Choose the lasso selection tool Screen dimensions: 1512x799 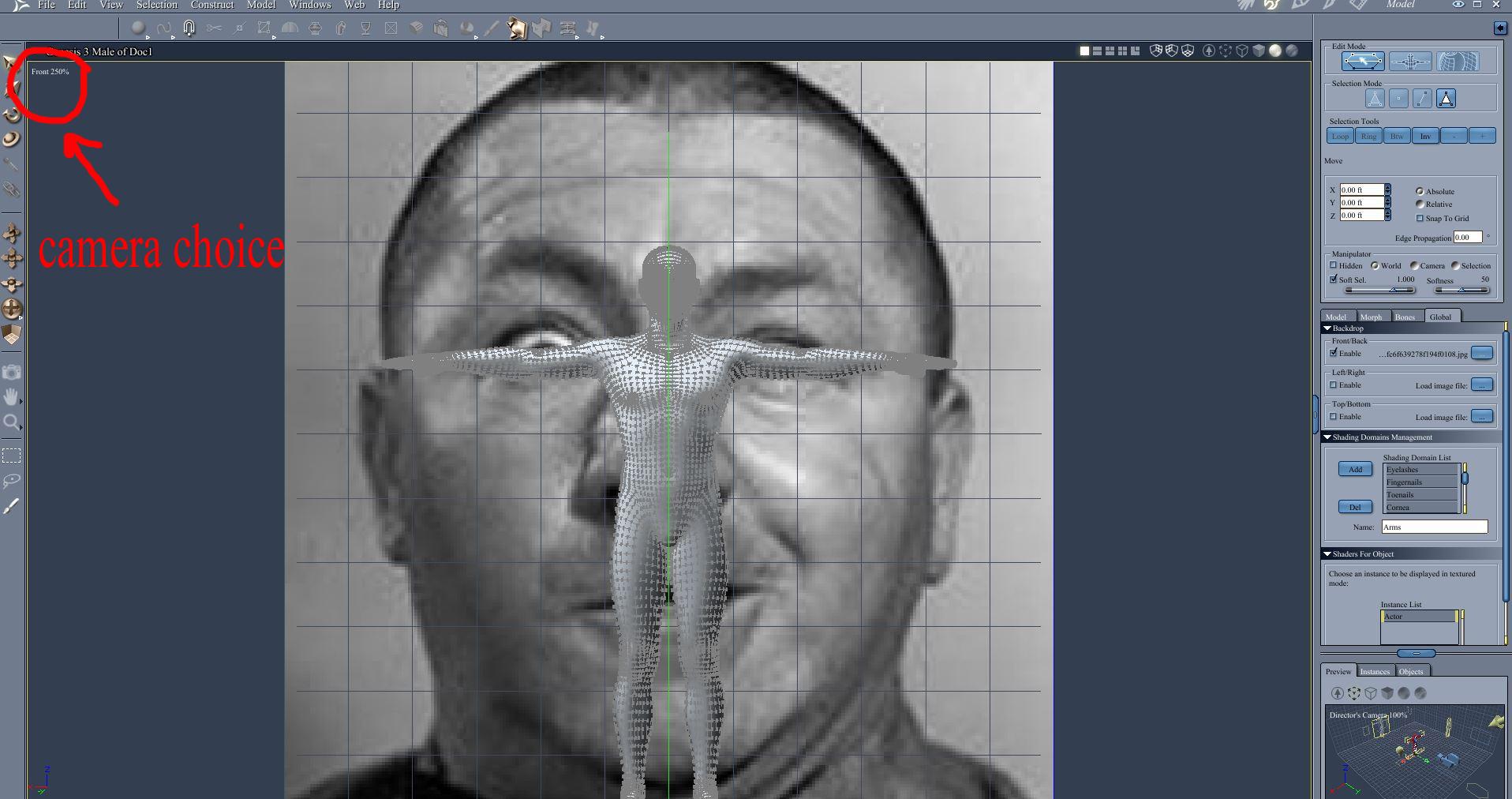(11, 481)
